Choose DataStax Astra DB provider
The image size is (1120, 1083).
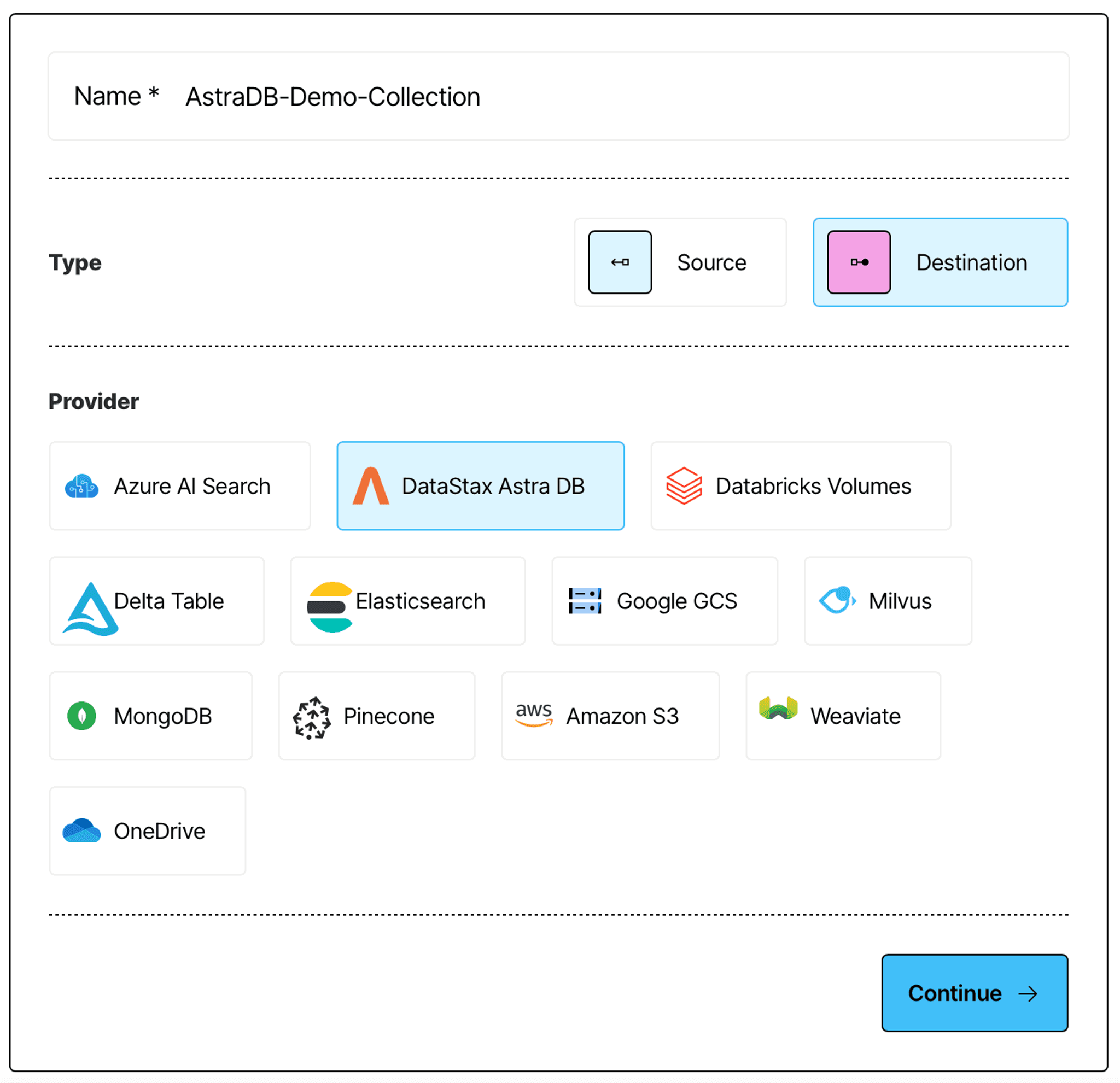pyautogui.click(x=481, y=486)
